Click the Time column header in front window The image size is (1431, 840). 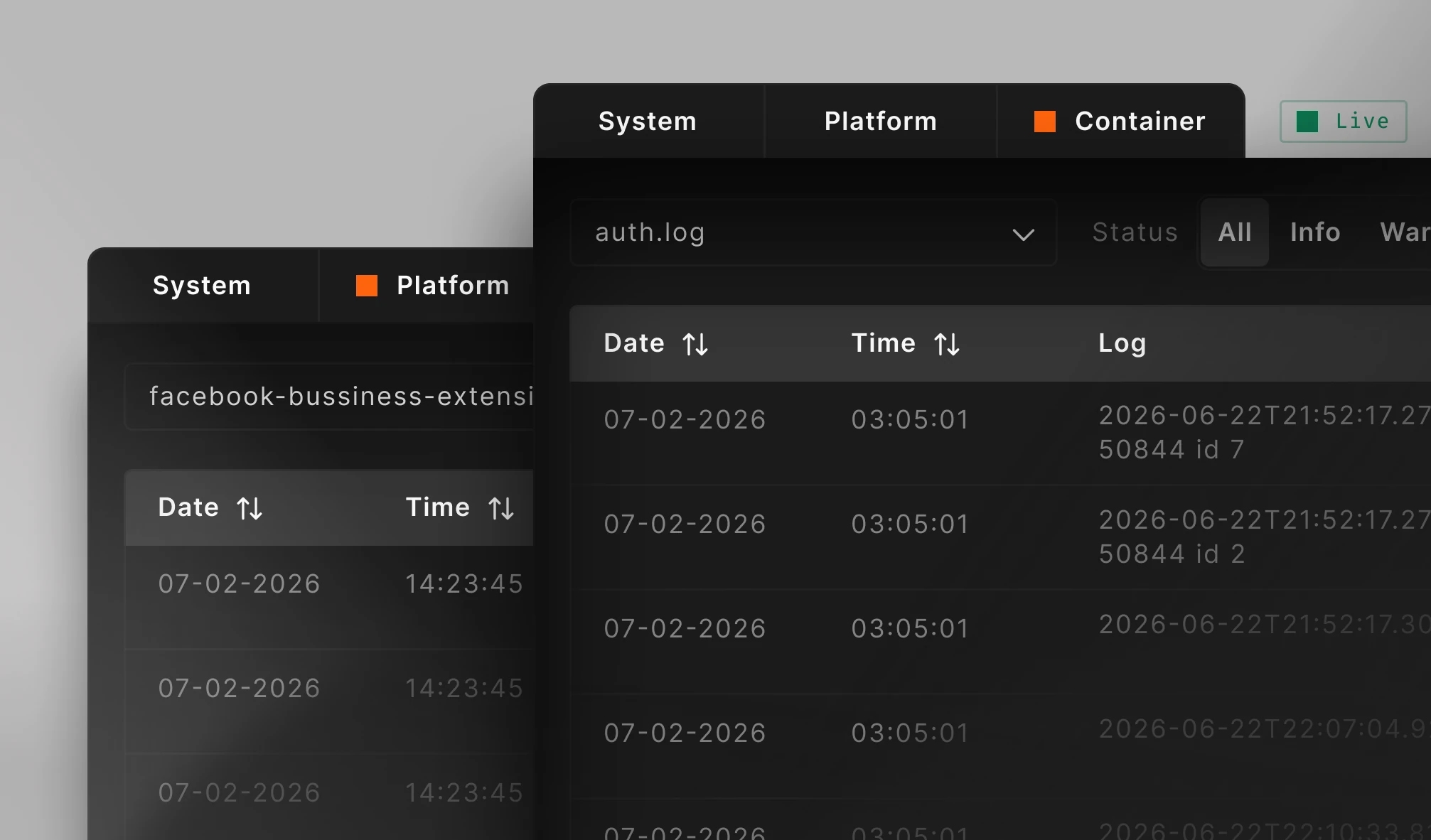coord(884,343)
